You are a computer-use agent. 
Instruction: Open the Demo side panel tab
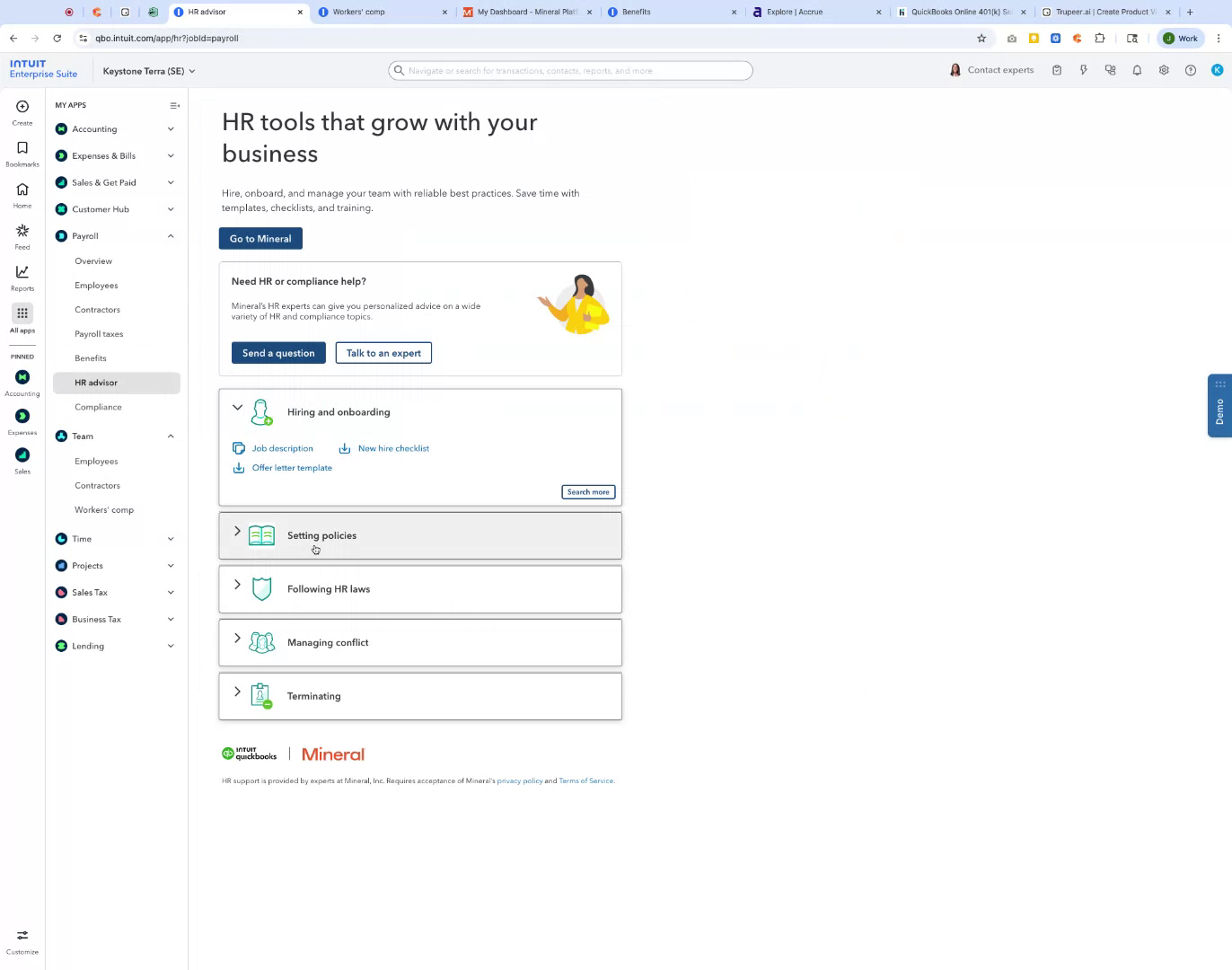tap(1219, 405)
